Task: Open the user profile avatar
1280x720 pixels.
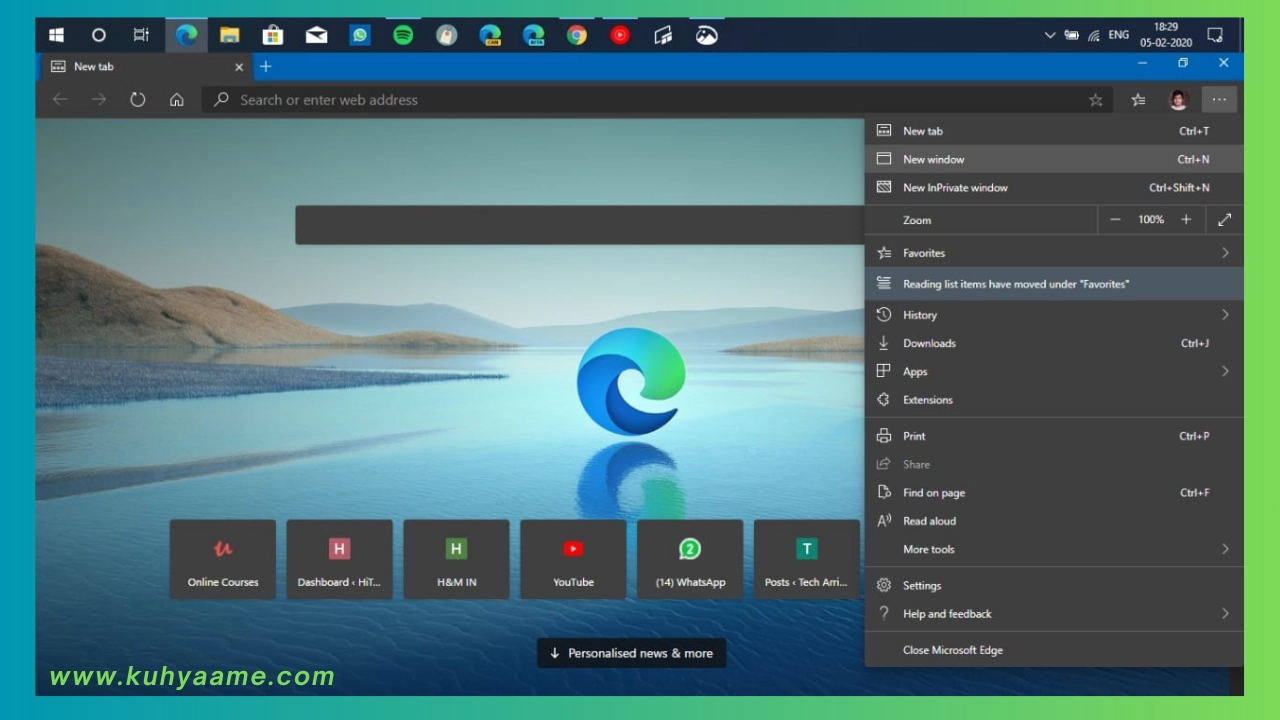Action: (x=1179, y=100)
